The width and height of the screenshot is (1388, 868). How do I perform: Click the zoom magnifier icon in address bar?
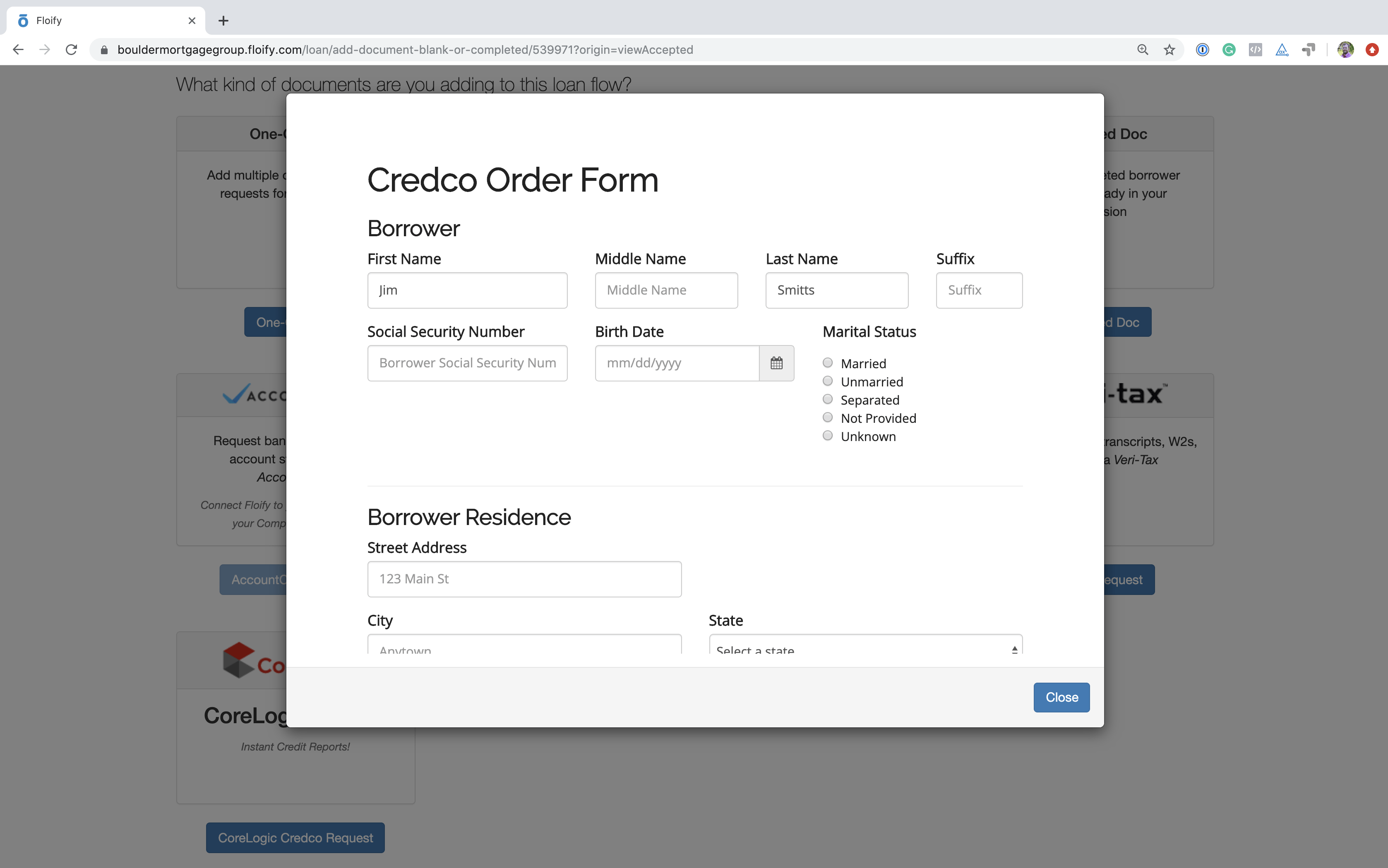1142,50
